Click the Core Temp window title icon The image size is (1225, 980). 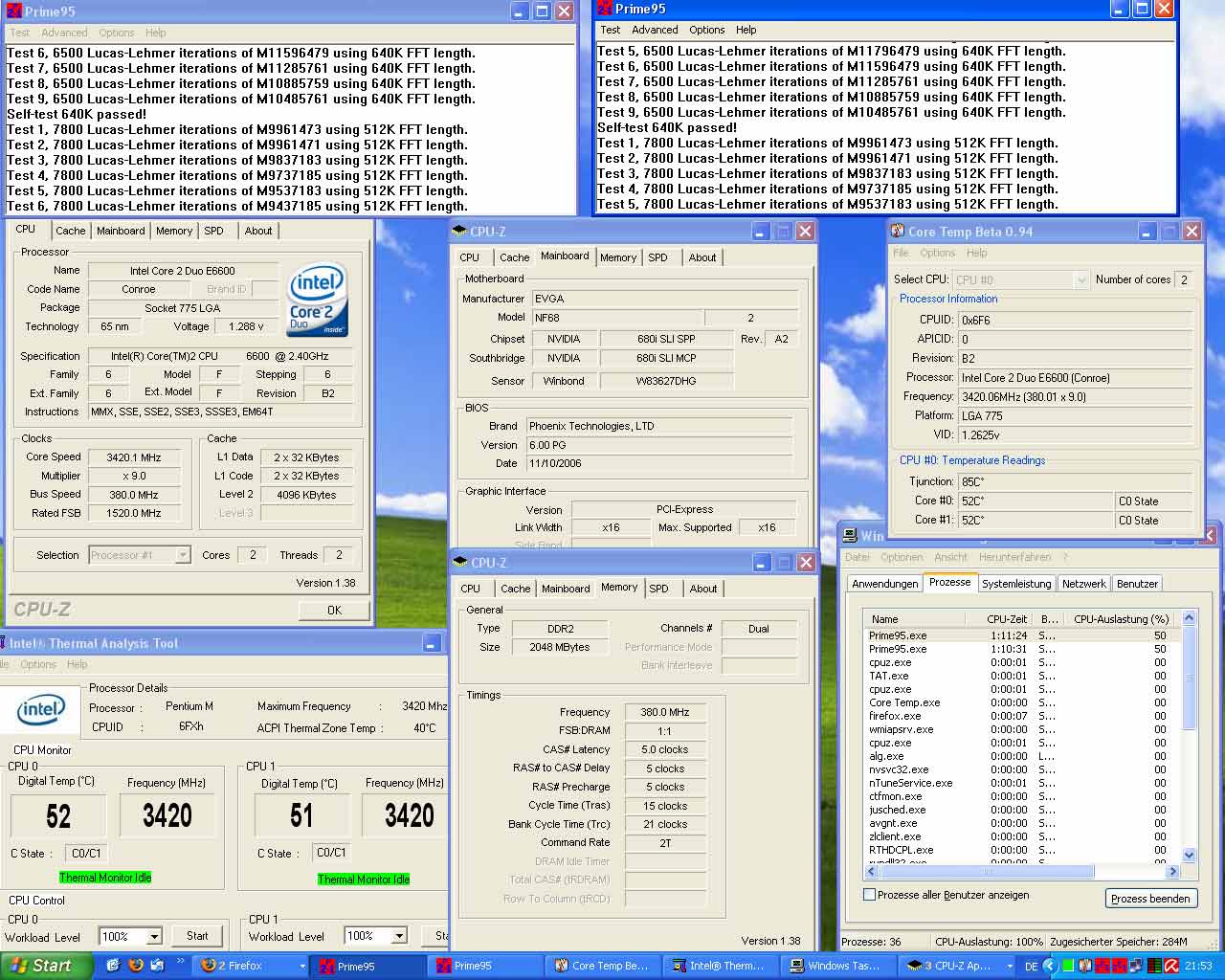(x=898, y=231)
